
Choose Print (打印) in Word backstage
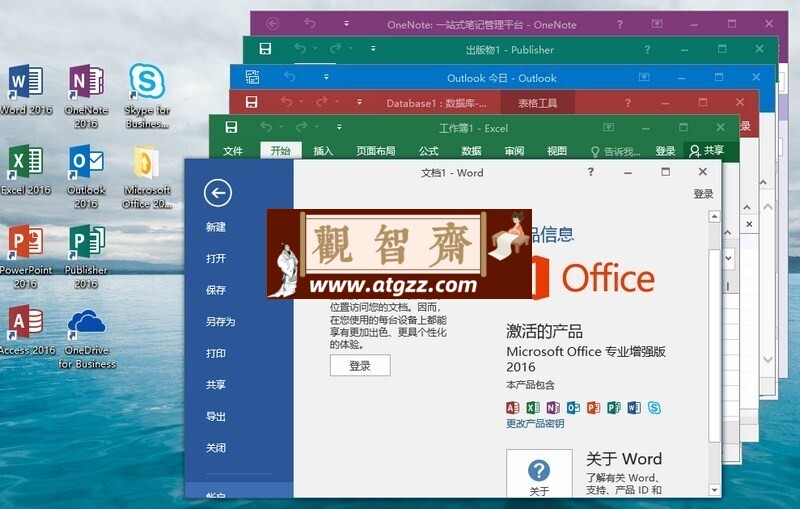[x=216, y=353]
